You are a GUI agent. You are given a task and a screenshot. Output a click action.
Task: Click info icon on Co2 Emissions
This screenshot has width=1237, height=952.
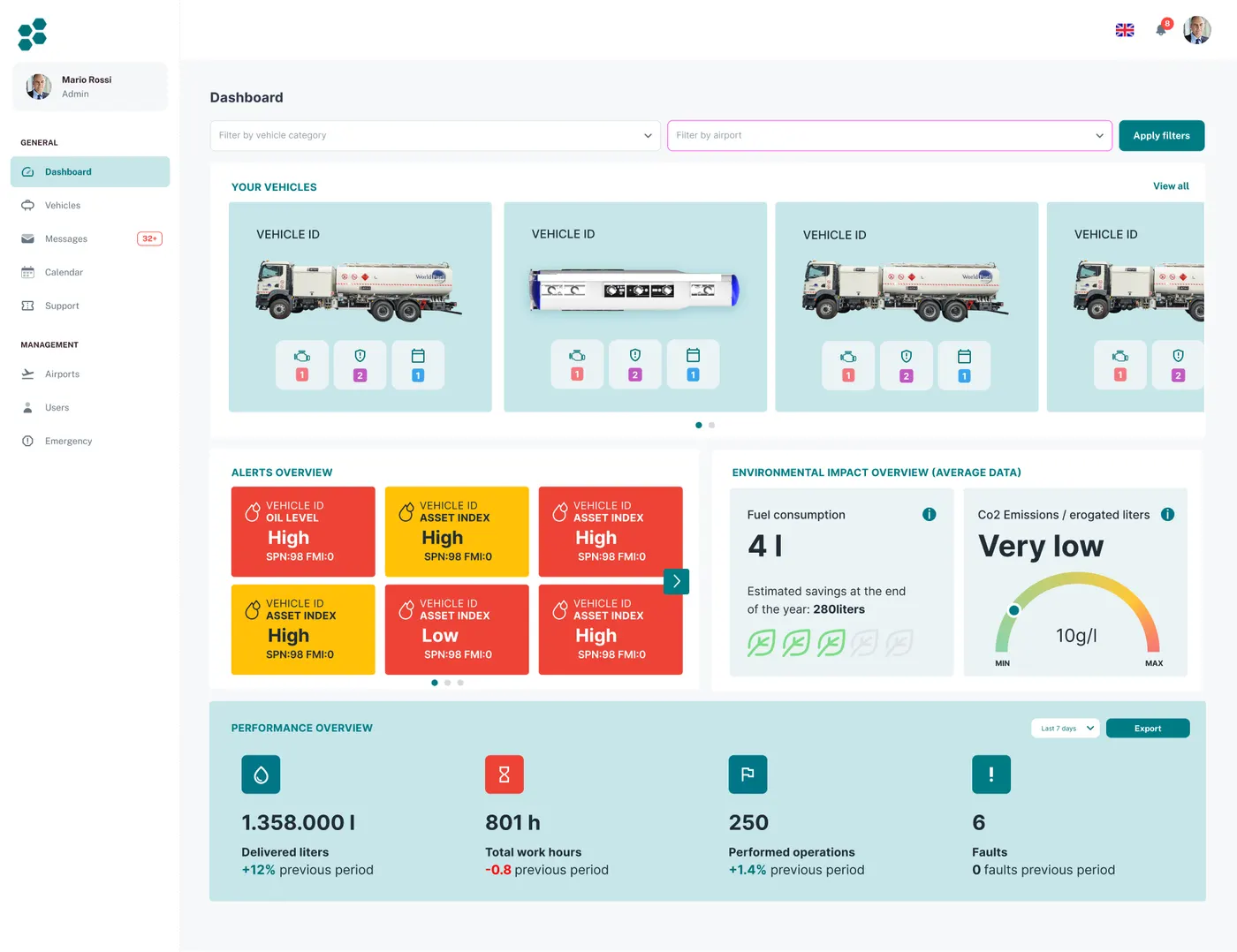1167,514
